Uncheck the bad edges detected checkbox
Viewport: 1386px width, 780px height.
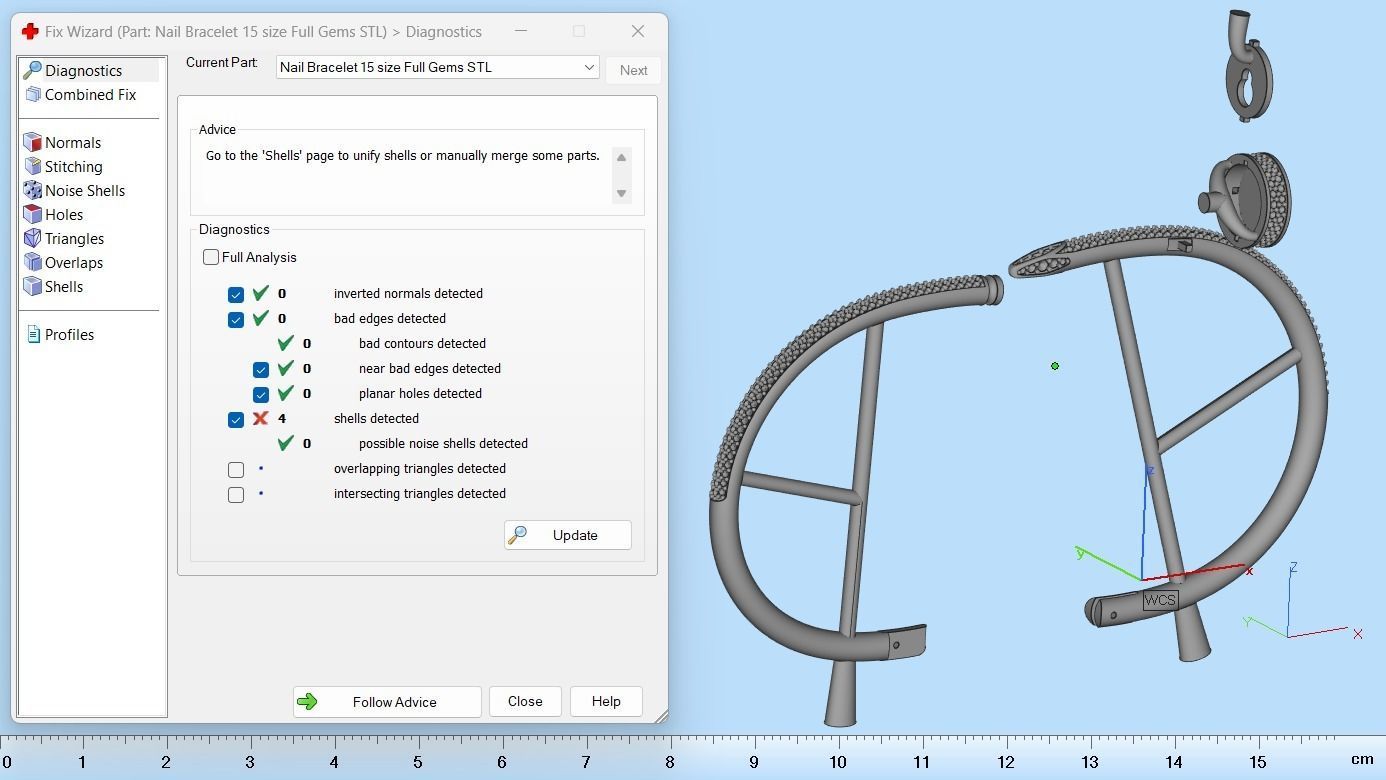pos(236,319)
